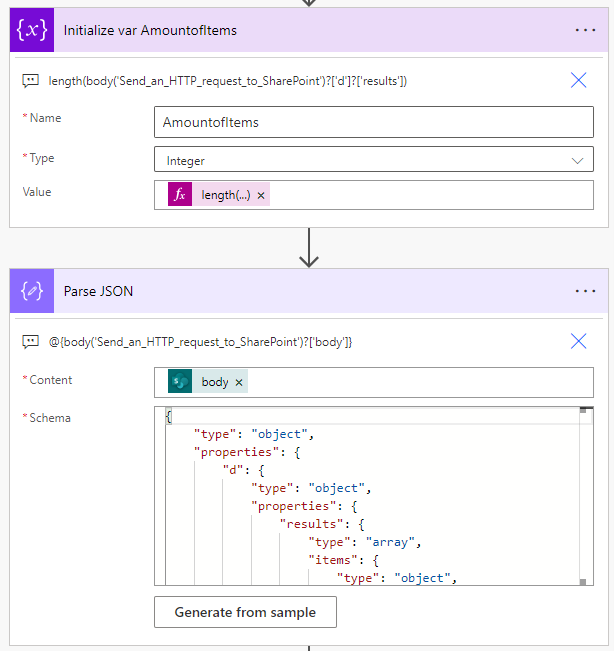Click the Initialize var AmountofItems title
Screen dimensions: 614x651
[x=150, y=30]
